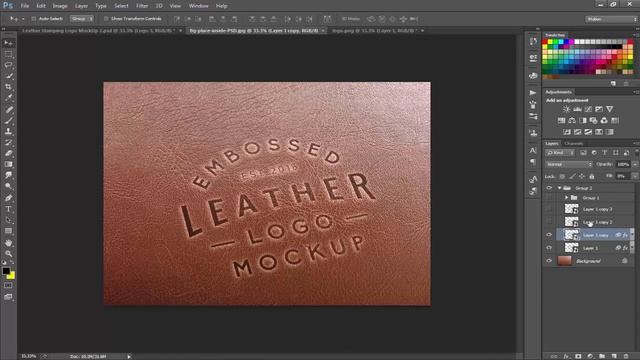Show the Layer 1 copy 3 layer
The image size is (640, 360).
[x=549, y=209]
